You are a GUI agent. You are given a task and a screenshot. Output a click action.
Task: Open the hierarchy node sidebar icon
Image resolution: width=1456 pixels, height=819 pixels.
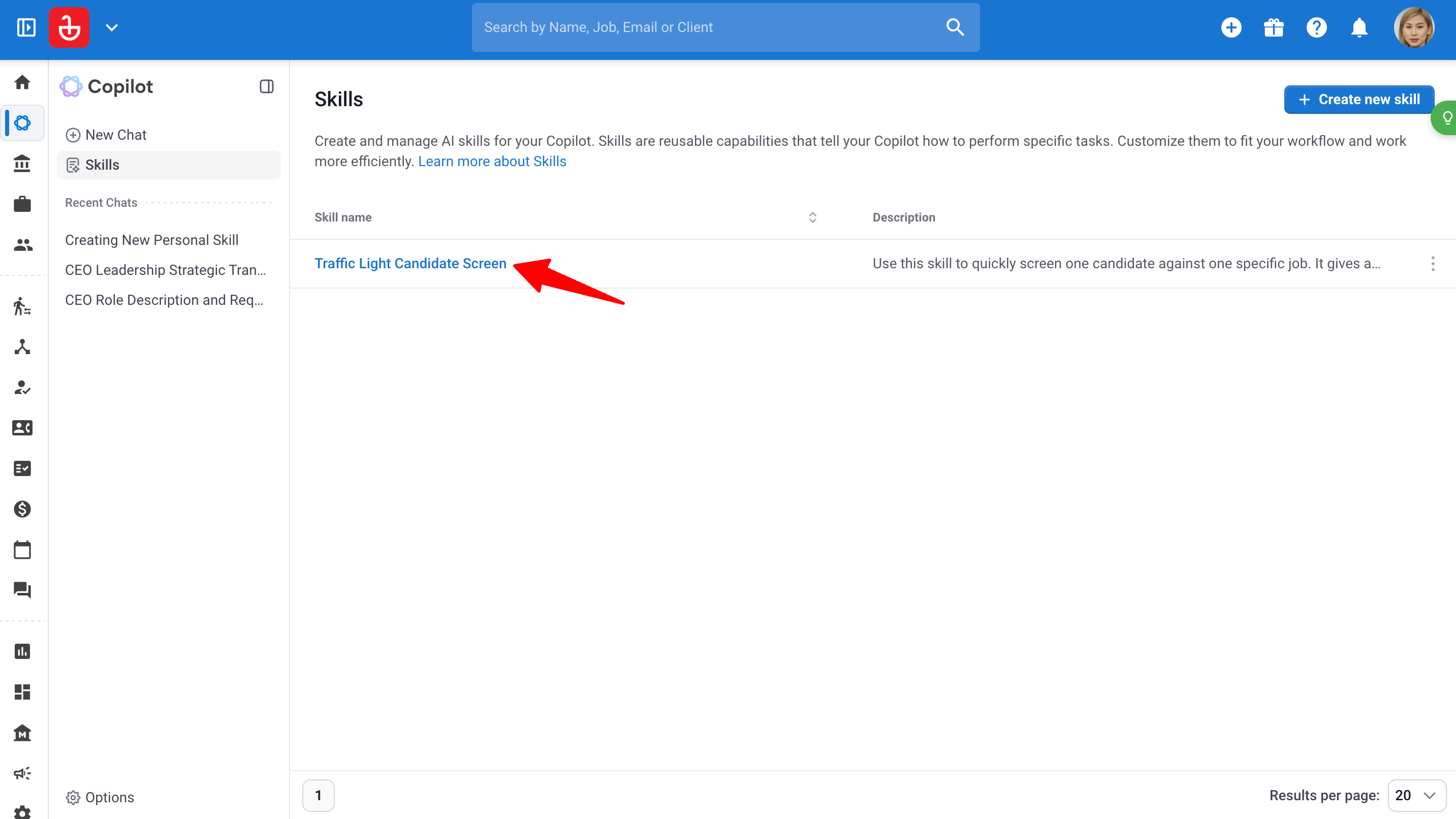[22, 346]
